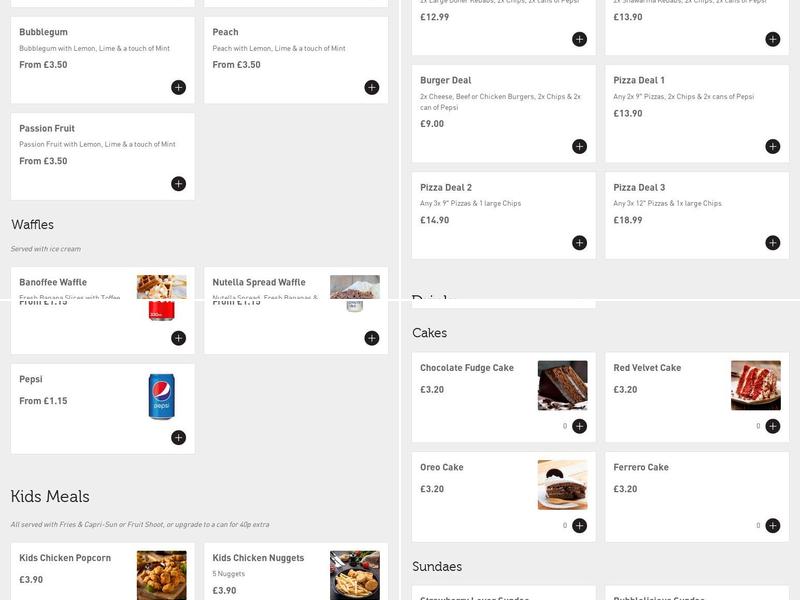Viewport: 800px width, 600px height.
Task: Add Burger Deal to basket
Action: pos(579,147)
